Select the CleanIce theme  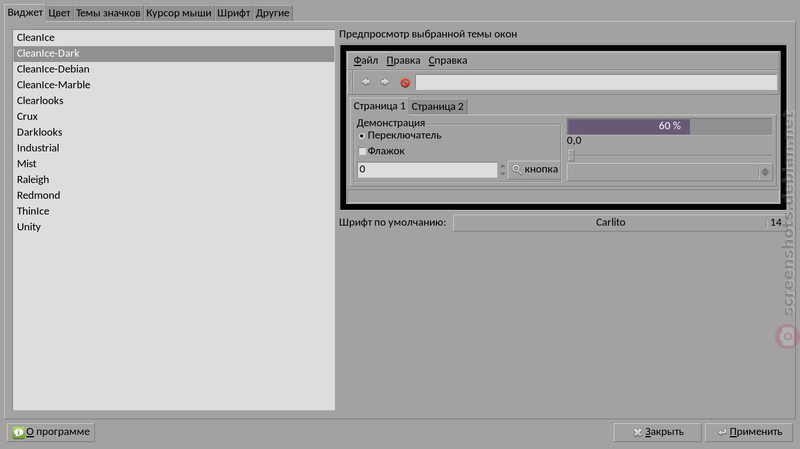click(173, 38)
